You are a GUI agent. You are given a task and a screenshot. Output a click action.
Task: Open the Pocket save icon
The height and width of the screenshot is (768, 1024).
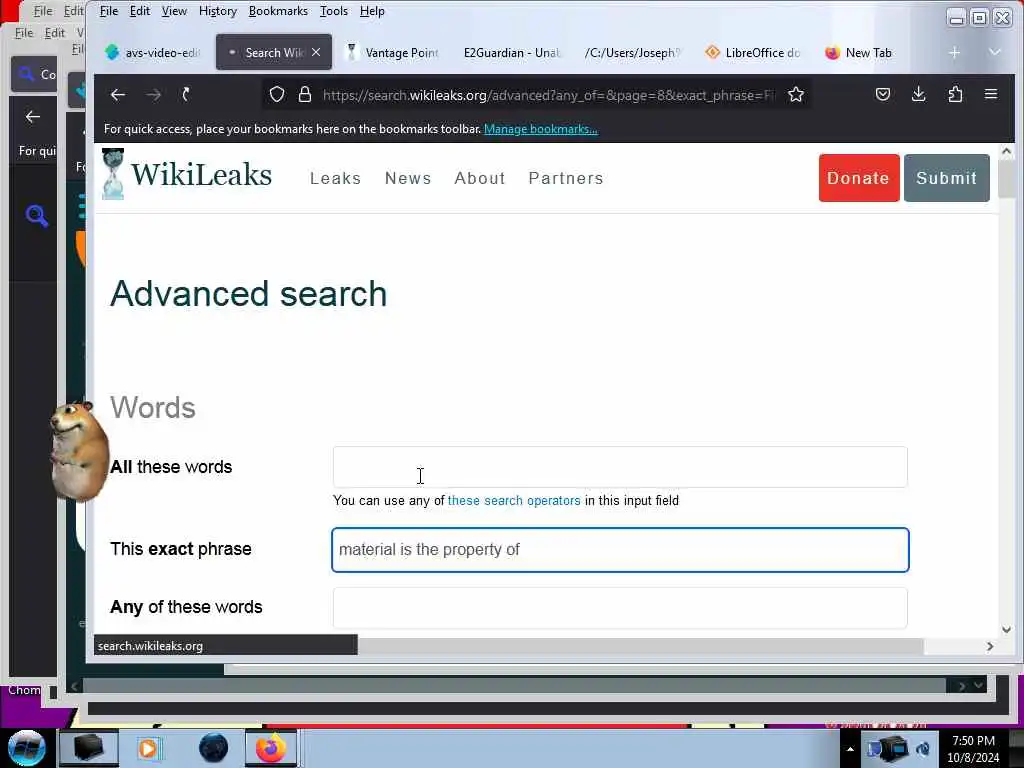[882, 95]
